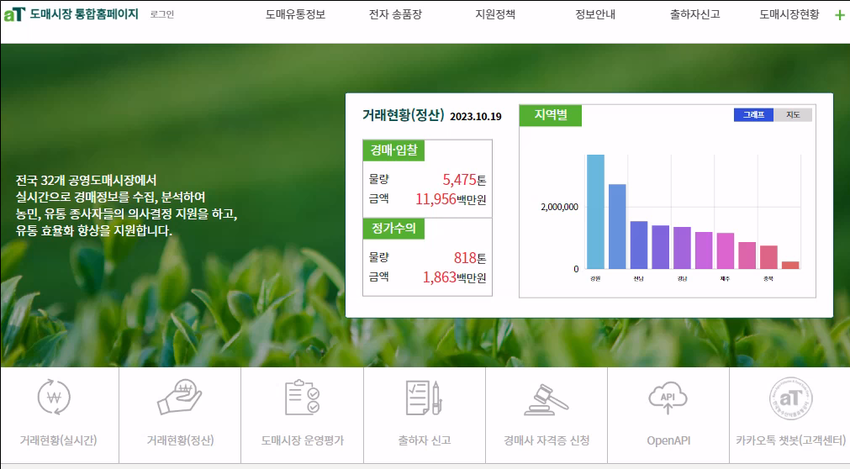Click the 전남 bar in chart
The width and height of the screenshot is (850, 469).
pyautogui.click(x=639, y=245)
